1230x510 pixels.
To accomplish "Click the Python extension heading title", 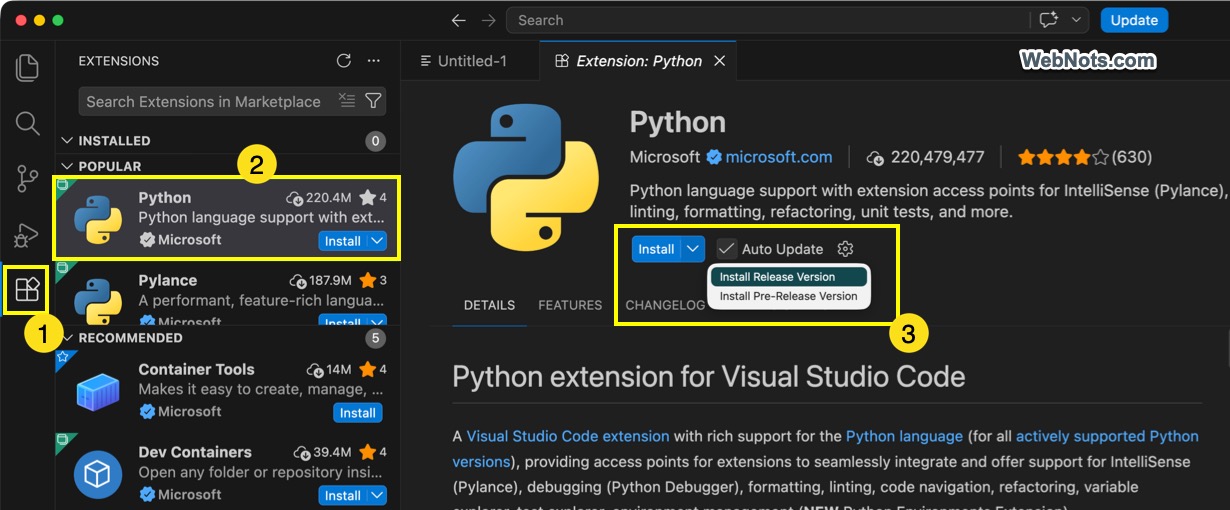I will tap(677, 123).
